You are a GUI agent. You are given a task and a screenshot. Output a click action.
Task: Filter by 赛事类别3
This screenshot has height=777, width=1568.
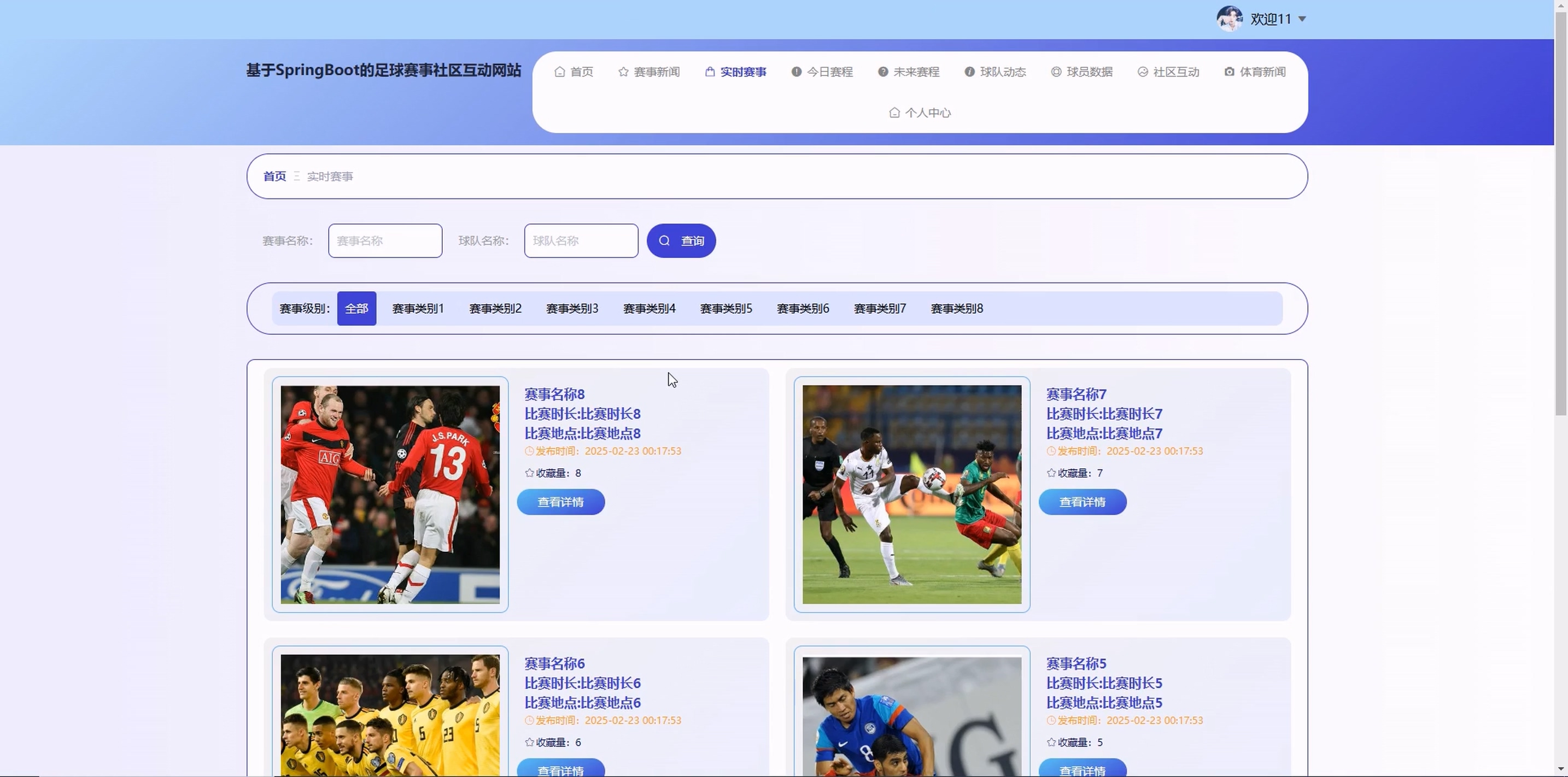click(572, 309)
